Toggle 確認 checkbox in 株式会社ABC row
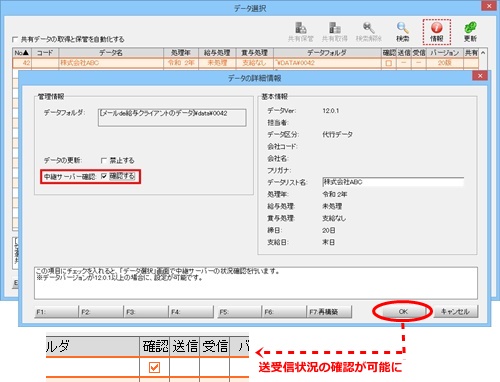The height and width of the screenshot is (382, 500). (x=389, y=63)
